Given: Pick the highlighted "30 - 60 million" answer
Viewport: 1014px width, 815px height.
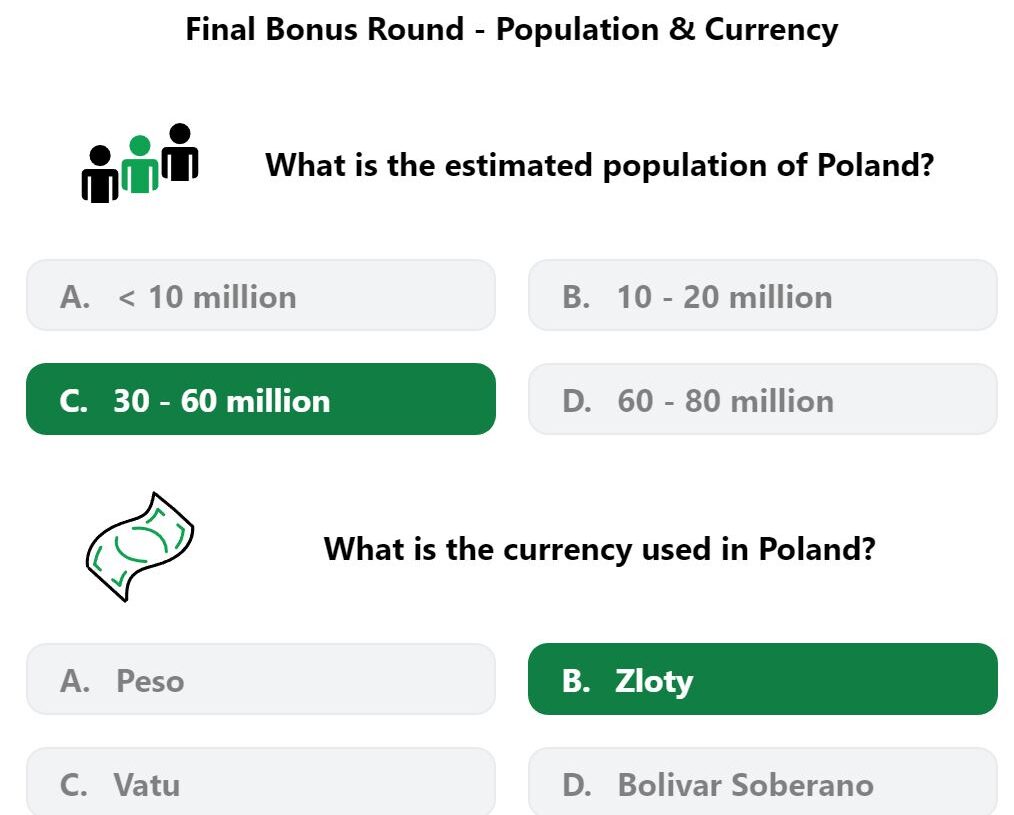Looking at the screenshot, I should 261,399.
